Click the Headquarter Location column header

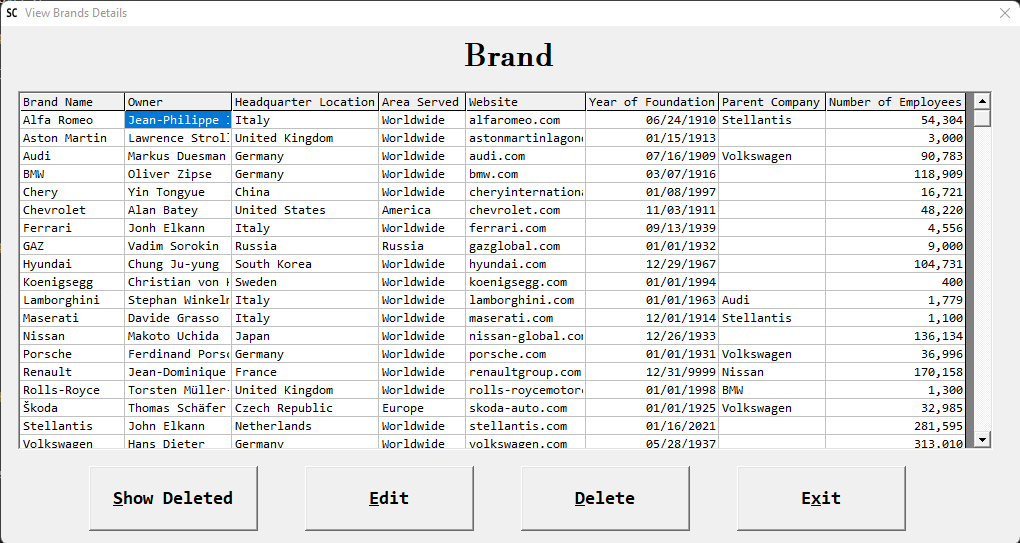tap(305, 102)
